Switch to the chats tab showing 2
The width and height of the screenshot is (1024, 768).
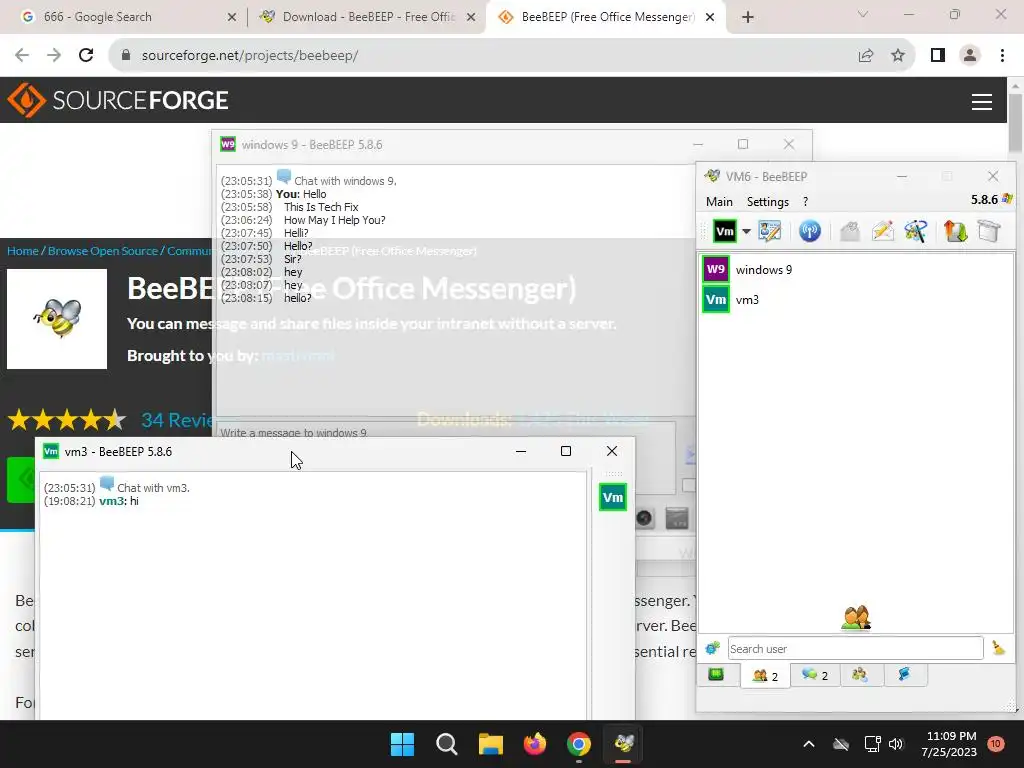(x=814, y=675)
